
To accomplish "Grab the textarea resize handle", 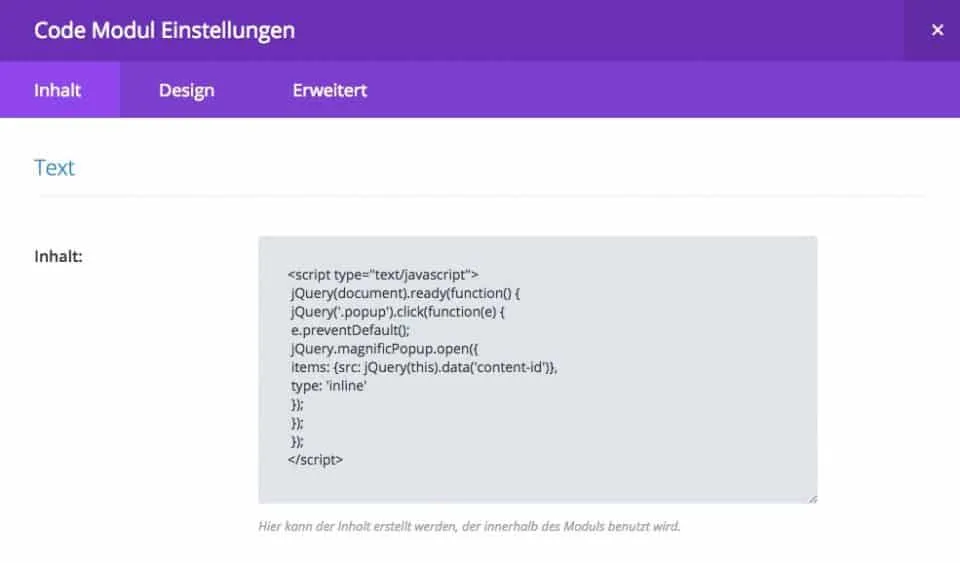I will click(811, 497).
